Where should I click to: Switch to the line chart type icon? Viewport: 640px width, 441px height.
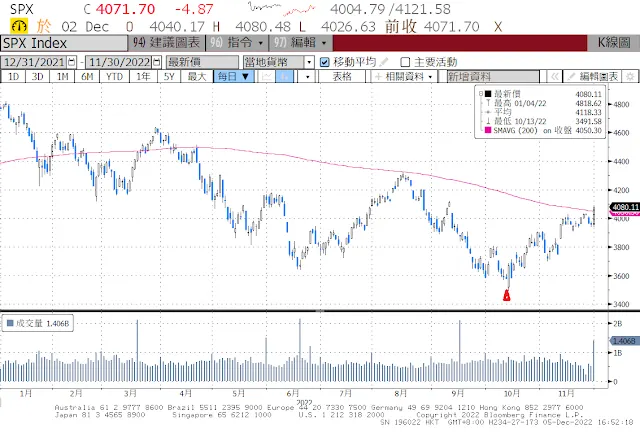click(267, 76)
